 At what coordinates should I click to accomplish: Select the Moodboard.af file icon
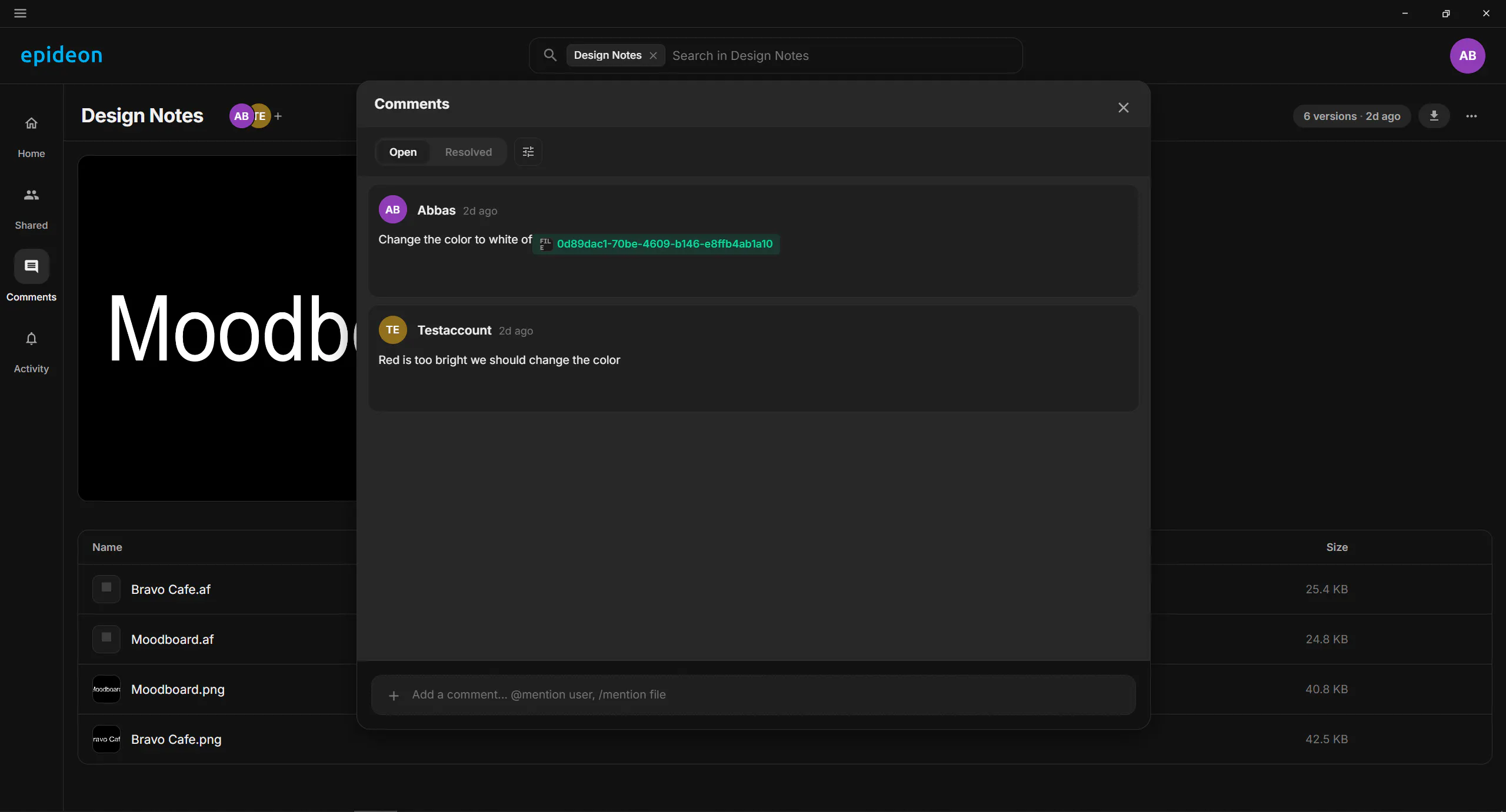pyautogui.click(x=106, y=639)
